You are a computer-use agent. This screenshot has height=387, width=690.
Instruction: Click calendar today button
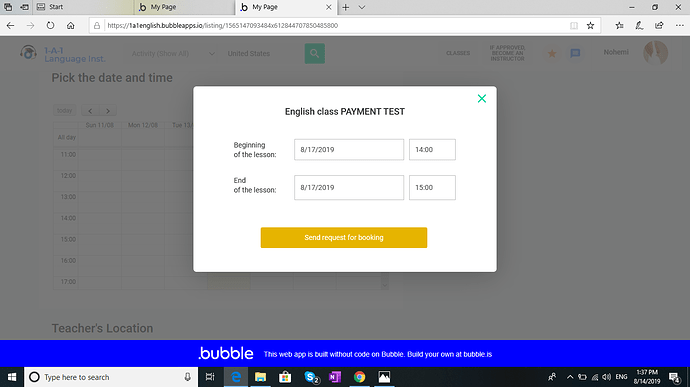64,111
